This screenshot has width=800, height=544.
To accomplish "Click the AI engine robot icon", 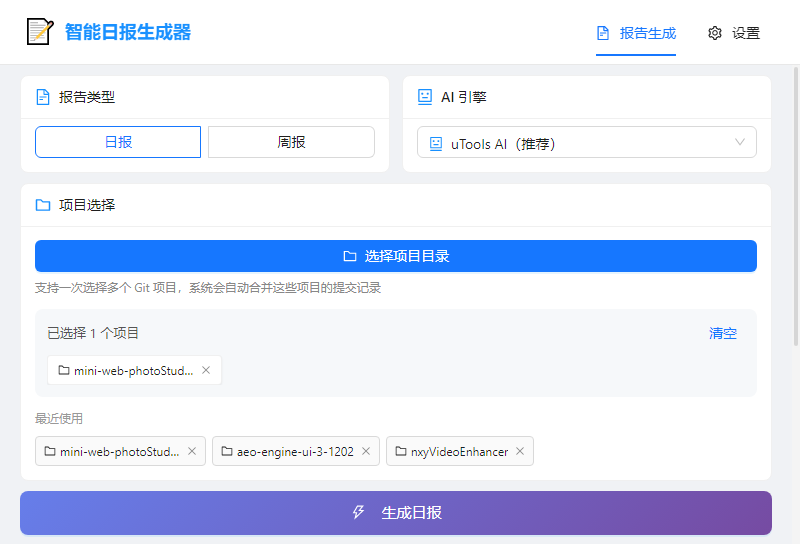I will click(x=425, y=97).
